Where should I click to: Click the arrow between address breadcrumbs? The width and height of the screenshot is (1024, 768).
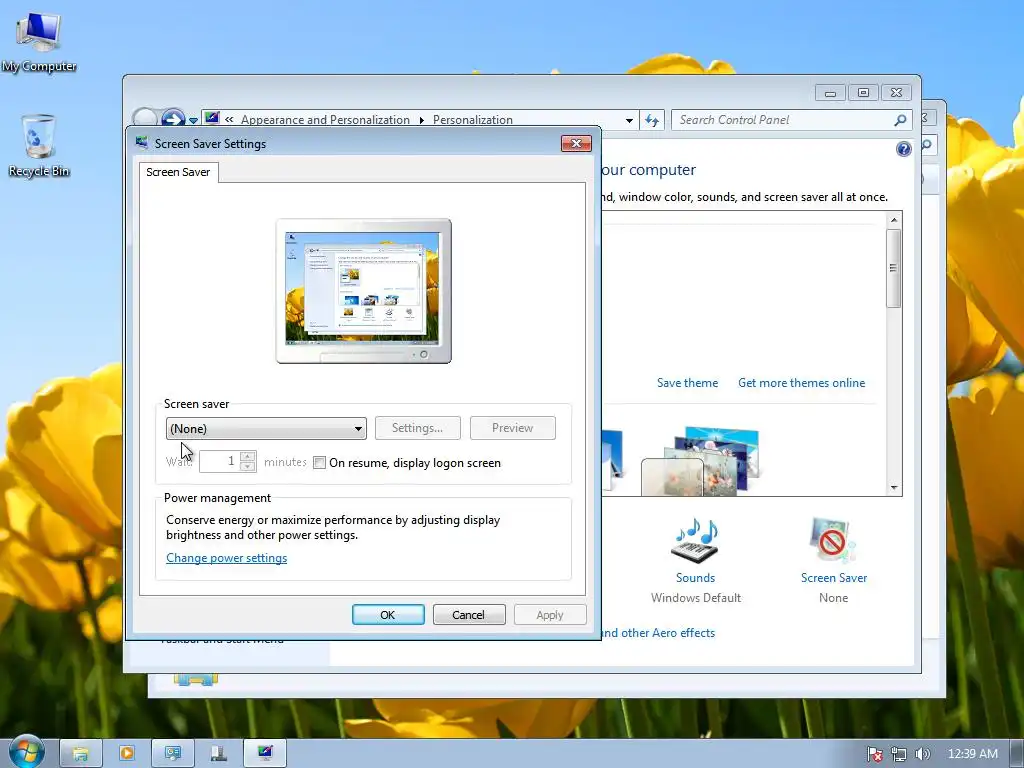point(421,120)
